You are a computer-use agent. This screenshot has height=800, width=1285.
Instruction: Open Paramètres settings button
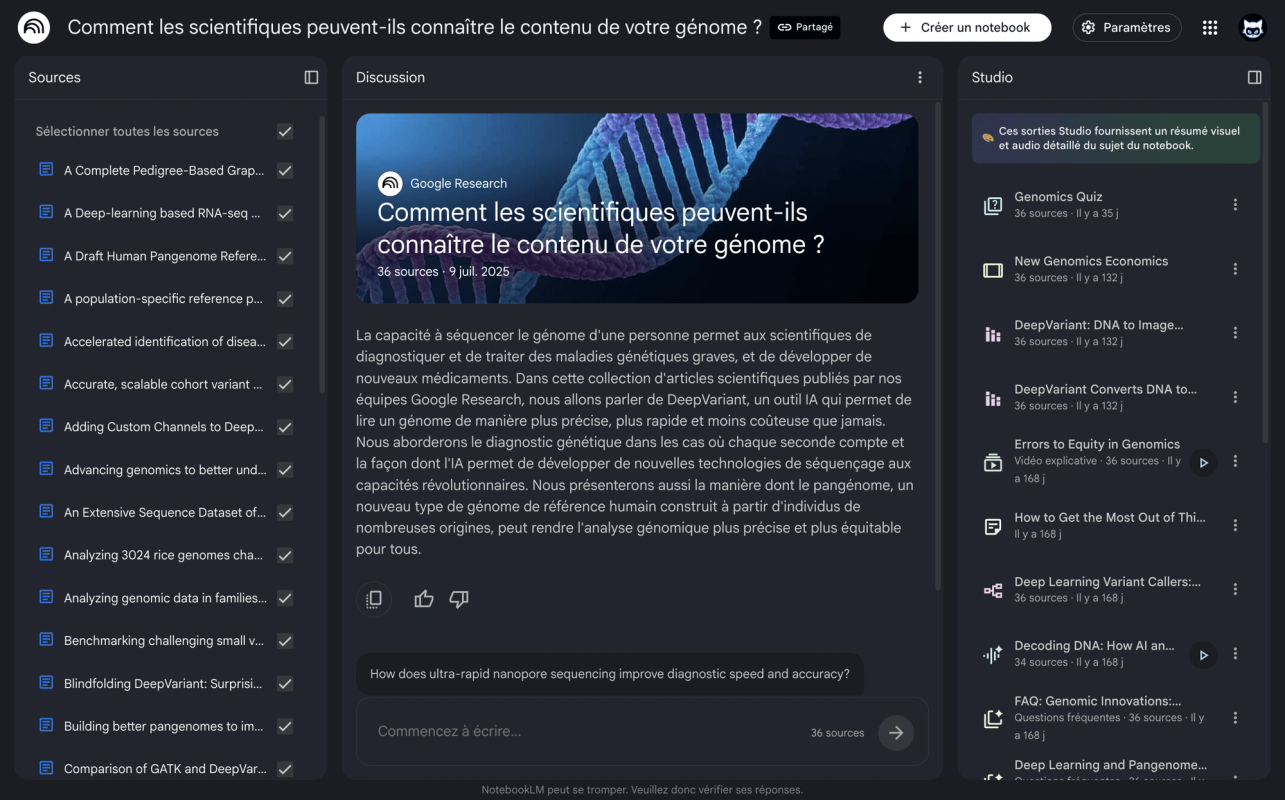1127,28
